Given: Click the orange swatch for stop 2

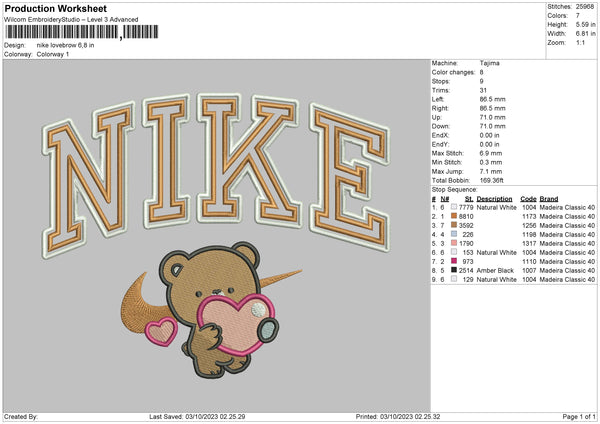Looking at the screenshot, I should [x=454, y=216].
